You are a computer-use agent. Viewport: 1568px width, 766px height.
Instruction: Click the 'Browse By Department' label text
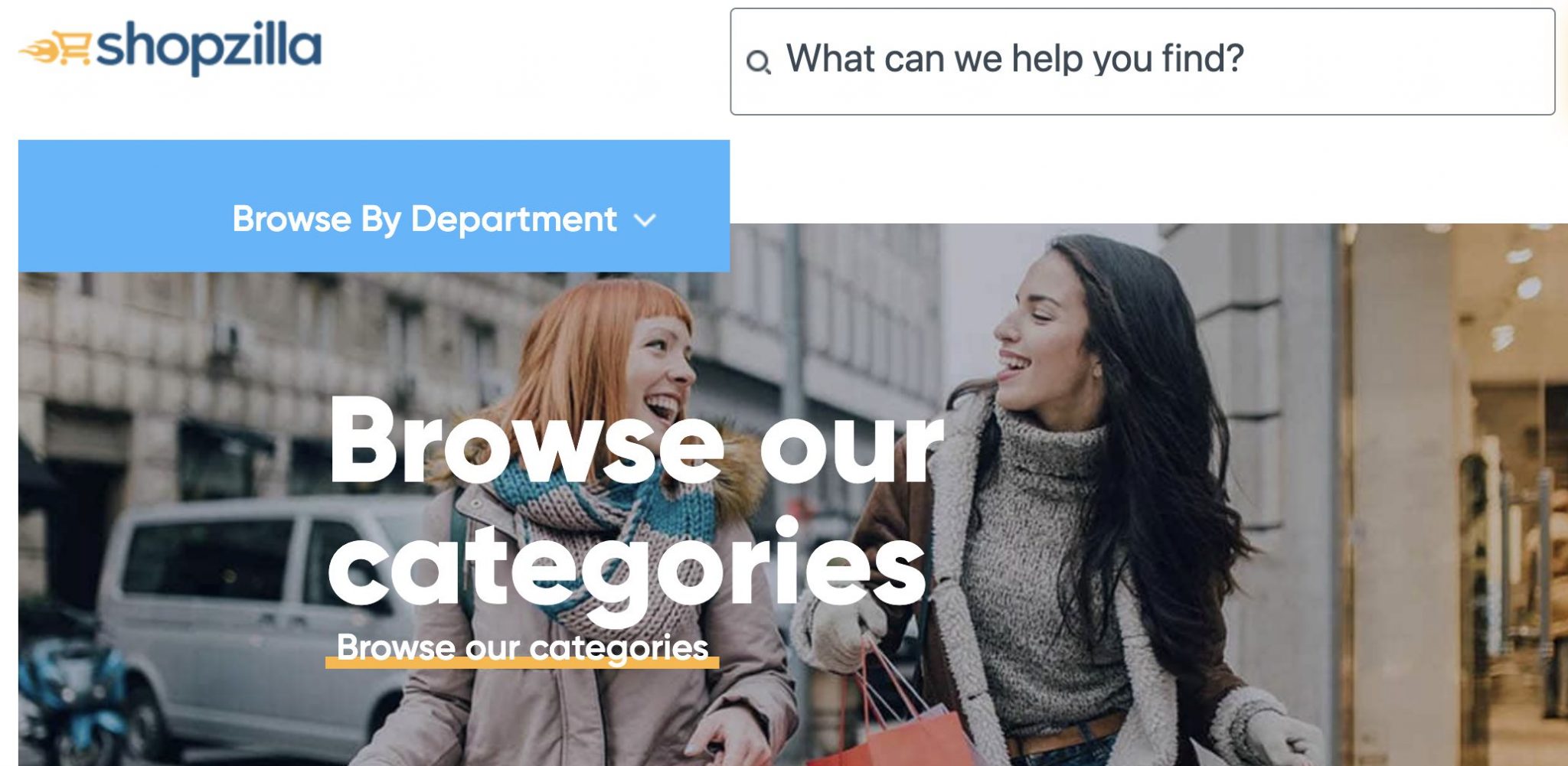[x=424, y=220]
